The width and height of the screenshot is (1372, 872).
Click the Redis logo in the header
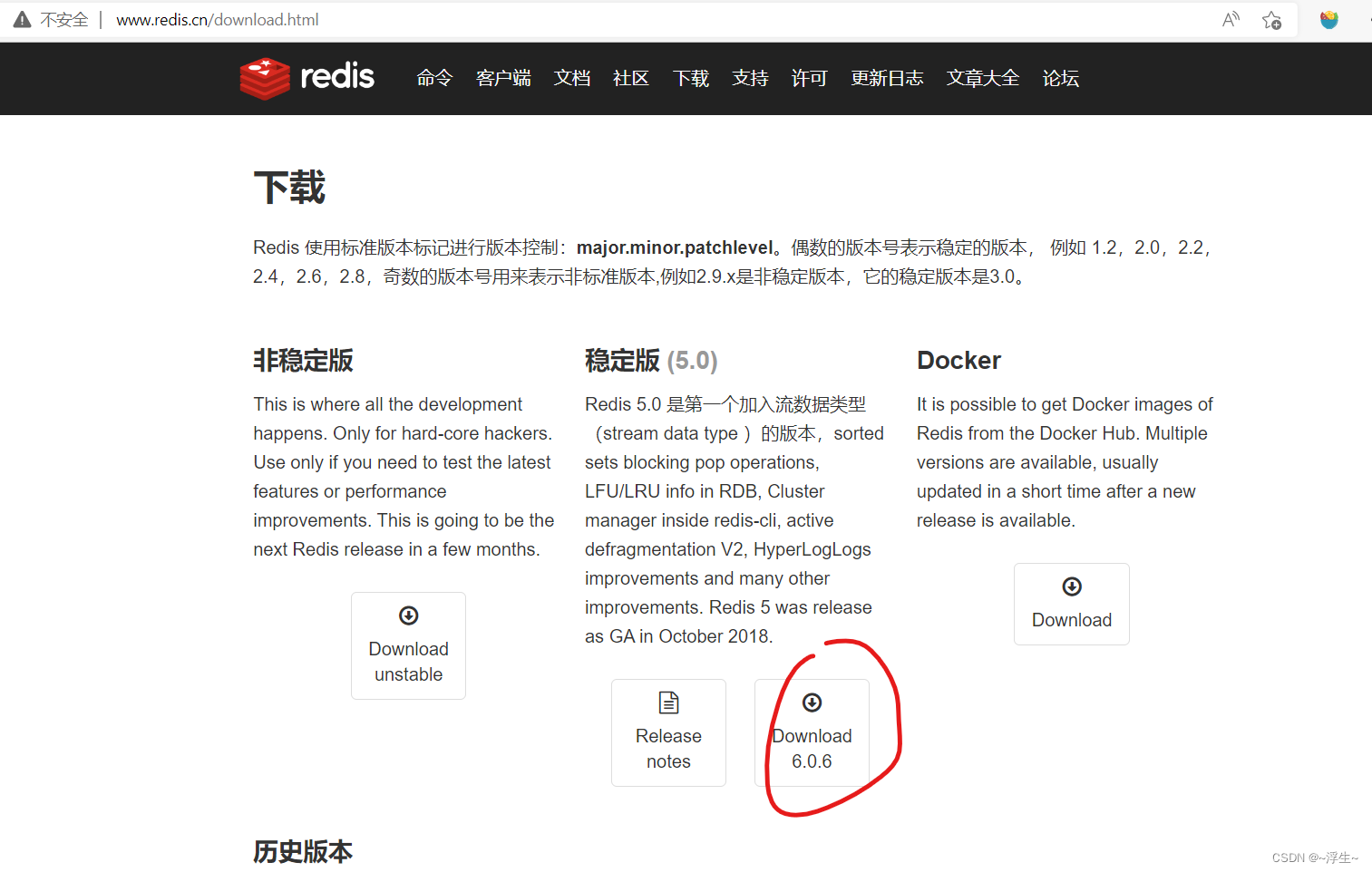coord(307,78)
